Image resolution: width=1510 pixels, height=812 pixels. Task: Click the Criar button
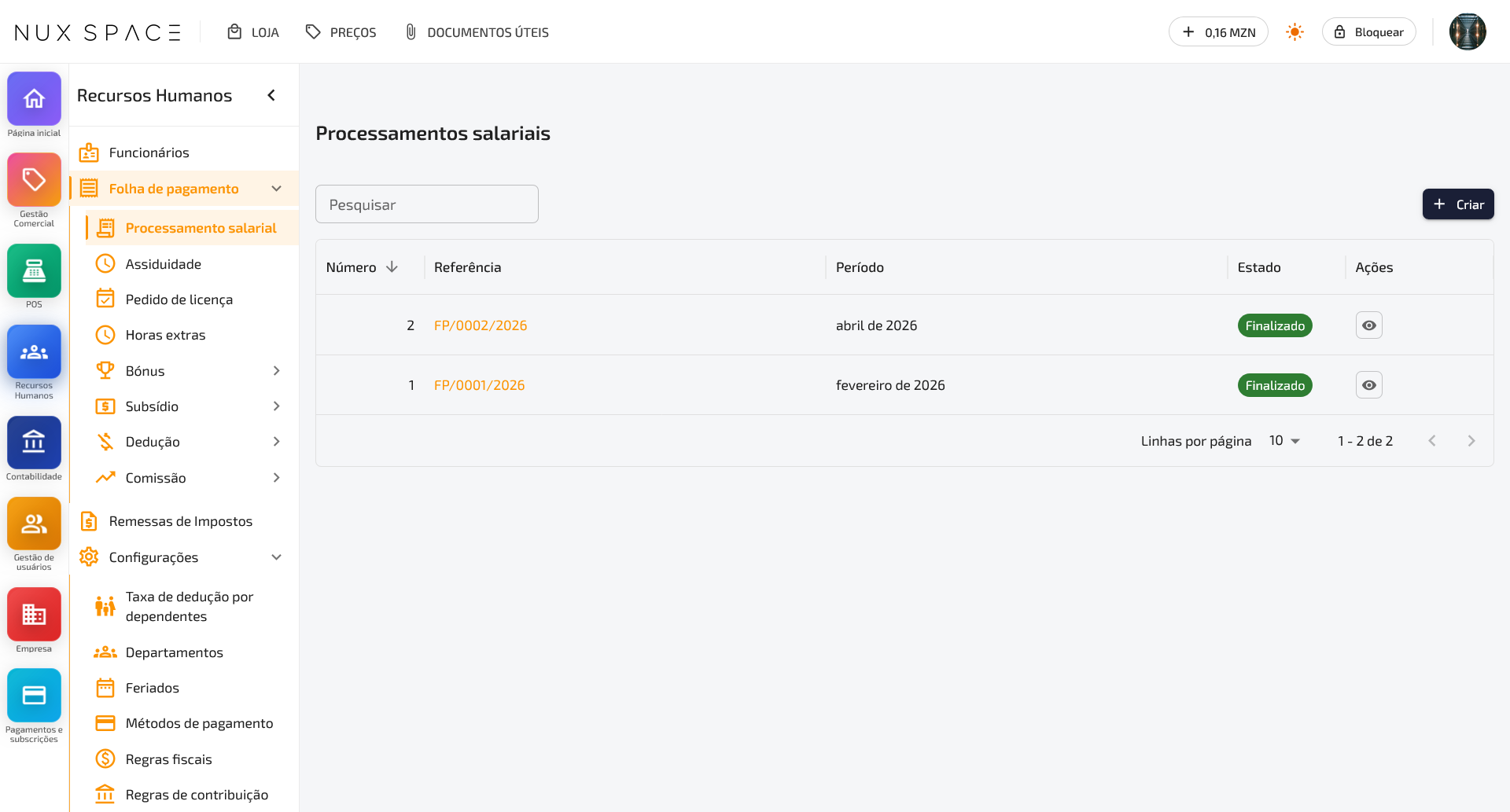coord(1458,204)
